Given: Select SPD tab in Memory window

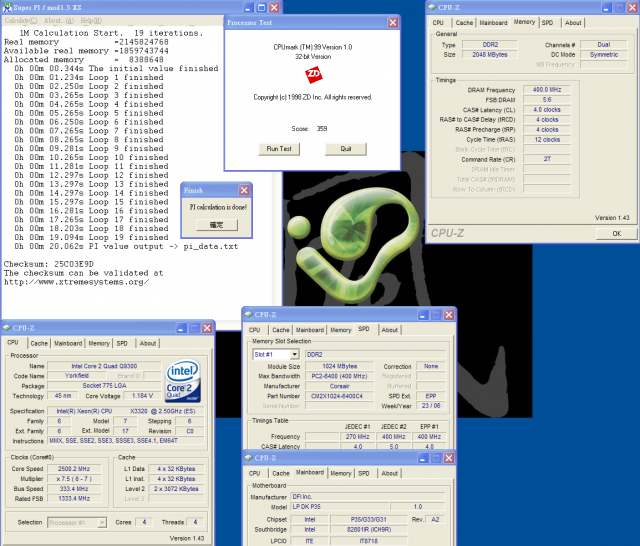Looking at the screenshot, I should tap(547, 23).
